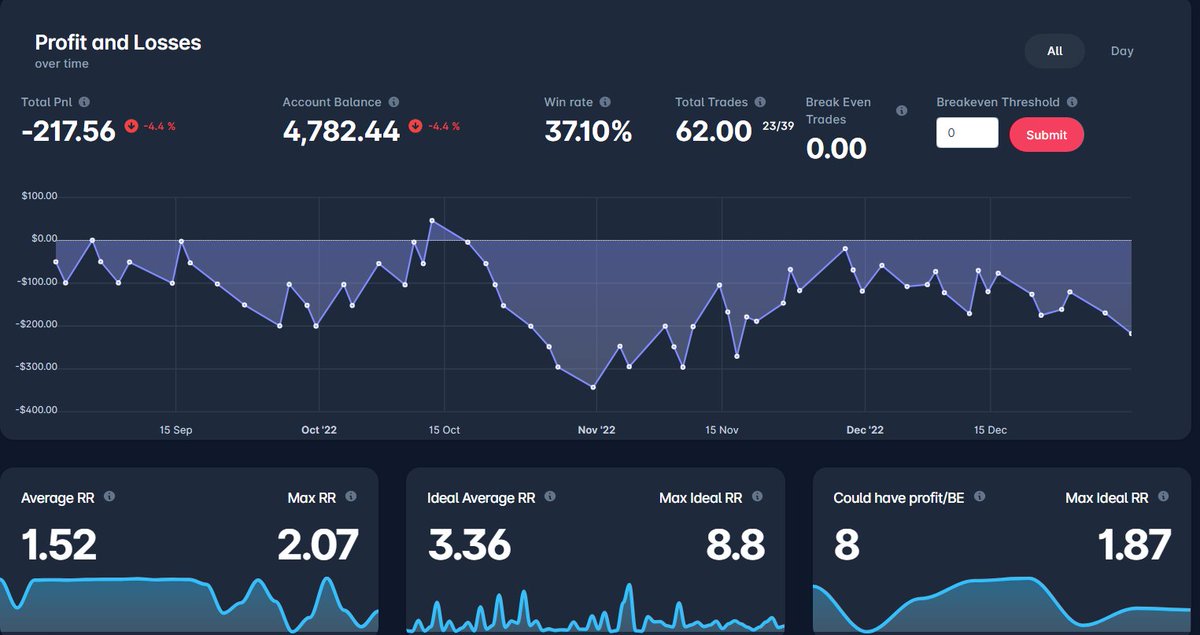1200x635 pixels.
Task: Click the Max RR value 2.07
Action: (x=317, y=545)
